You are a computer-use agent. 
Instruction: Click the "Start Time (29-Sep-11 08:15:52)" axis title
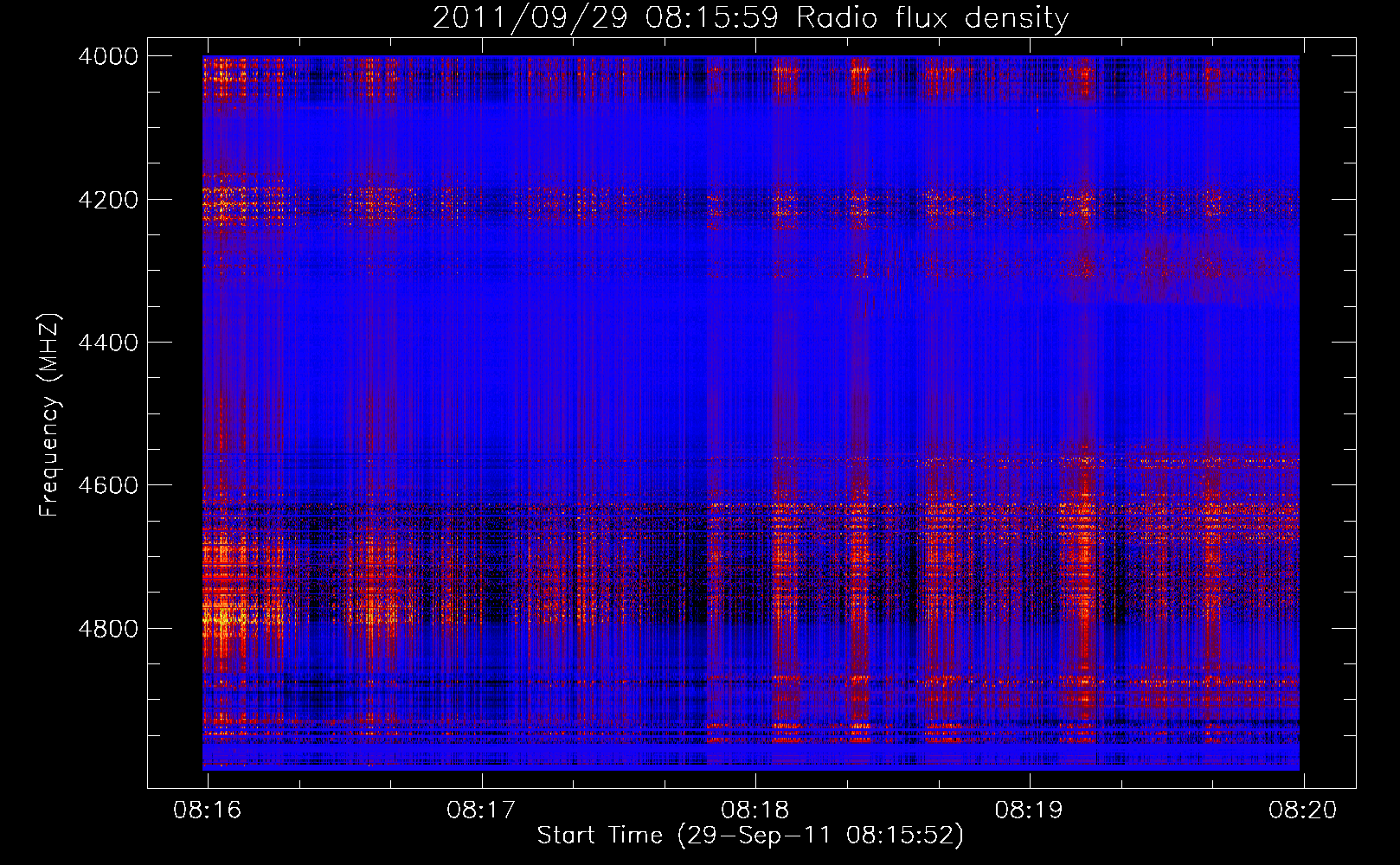coord(750,836)
